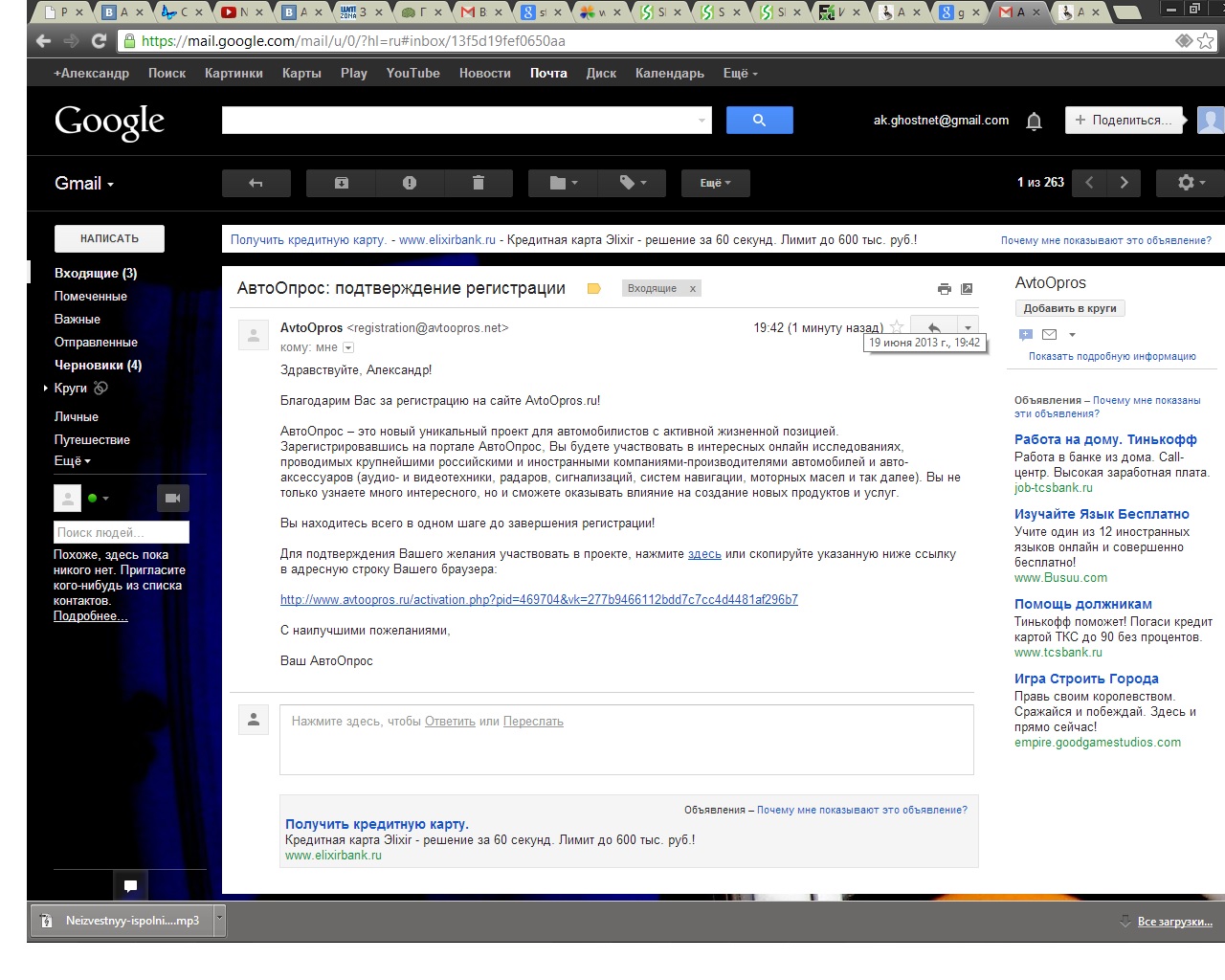Open more reply options dropdown
Screen dimensions: 1225x980
pyautogui.click(x=968, y=327)
